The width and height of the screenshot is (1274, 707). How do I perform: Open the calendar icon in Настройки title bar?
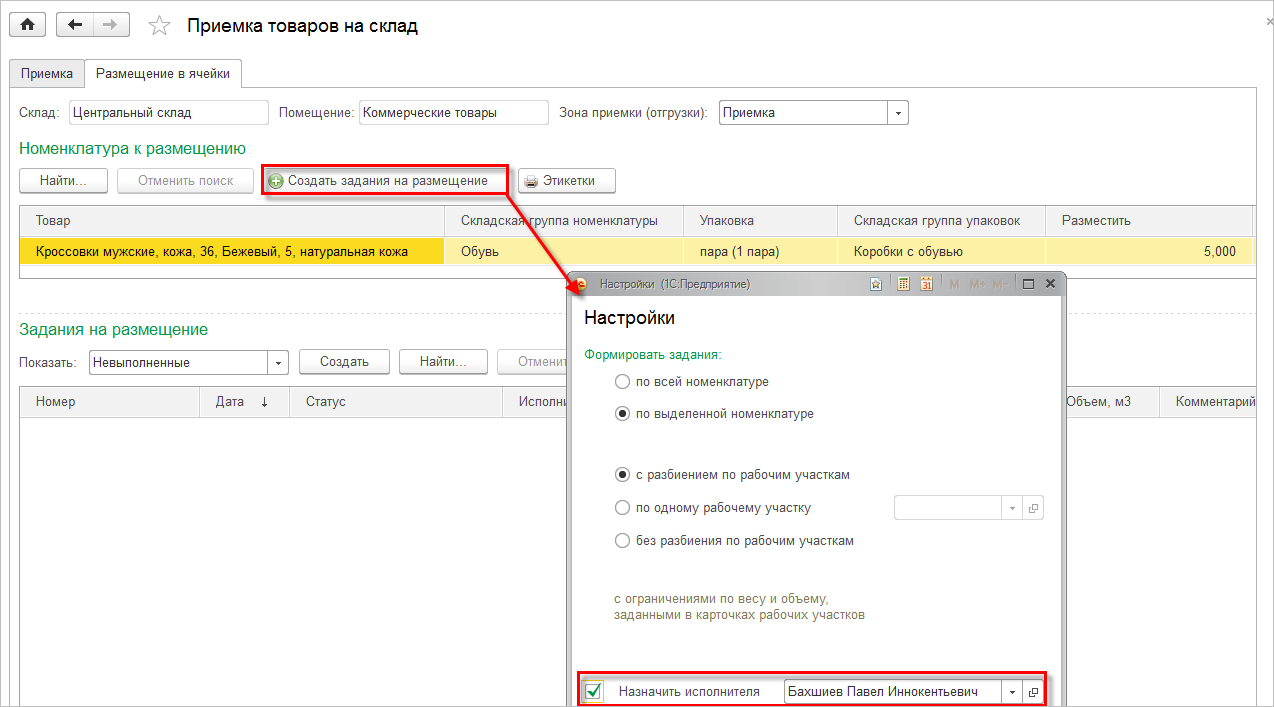pos(926,284)
